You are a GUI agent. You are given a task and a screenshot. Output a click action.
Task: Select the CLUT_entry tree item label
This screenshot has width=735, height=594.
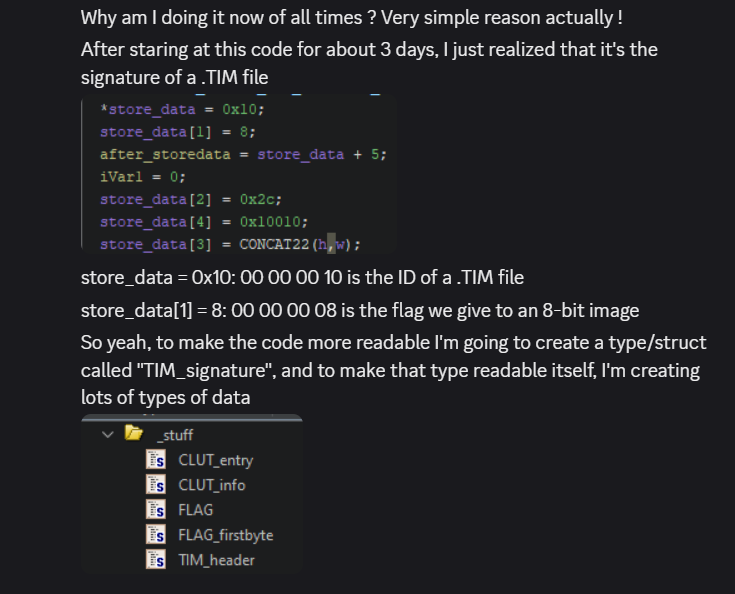coord(215,460)
